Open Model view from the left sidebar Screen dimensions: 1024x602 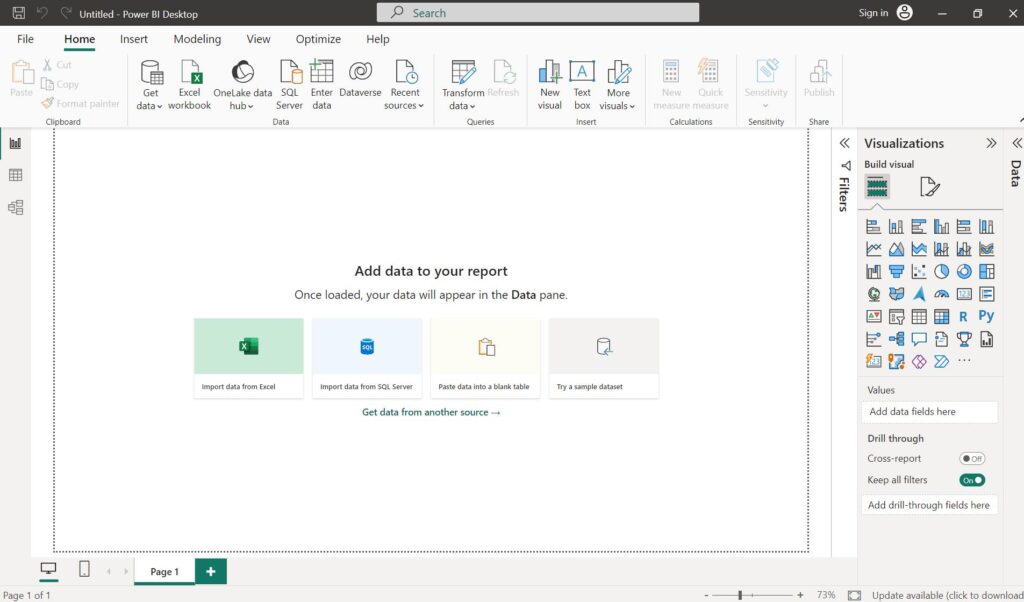click(x=14, y=207)
